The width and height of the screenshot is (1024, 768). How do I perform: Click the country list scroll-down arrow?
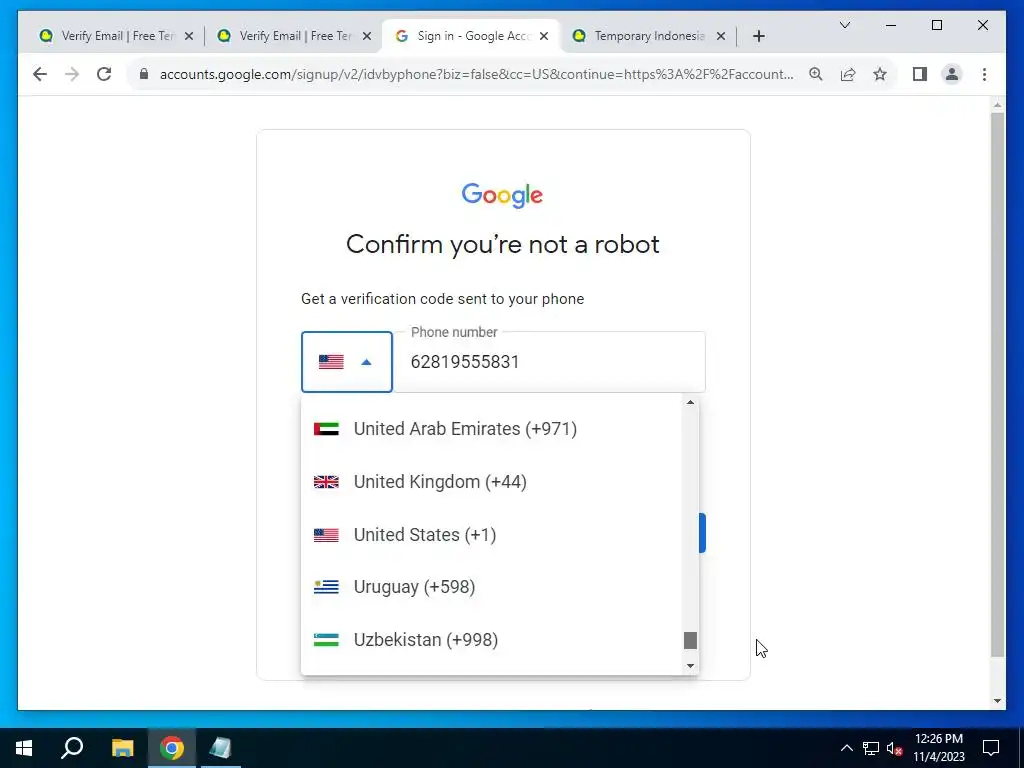(x=690, y=666)
